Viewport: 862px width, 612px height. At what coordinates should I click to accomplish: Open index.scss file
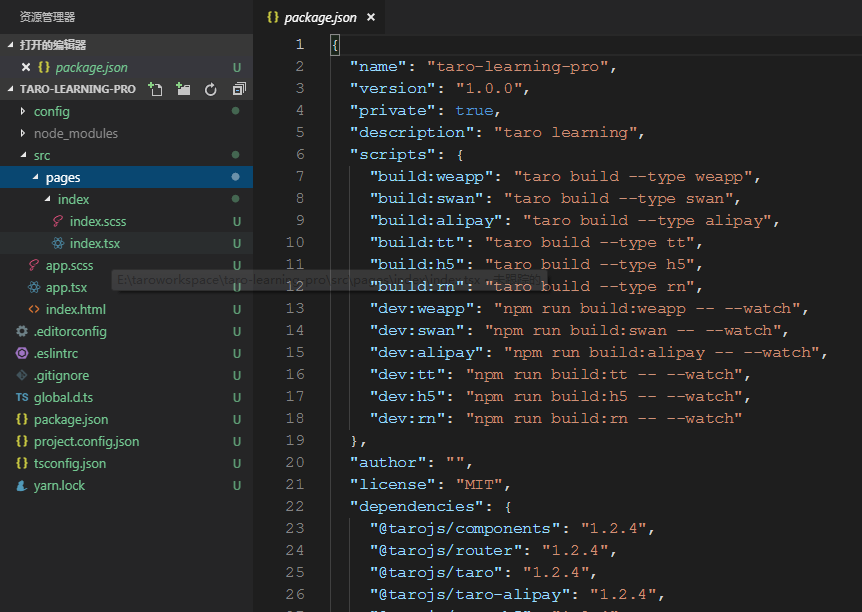(126, 221)
